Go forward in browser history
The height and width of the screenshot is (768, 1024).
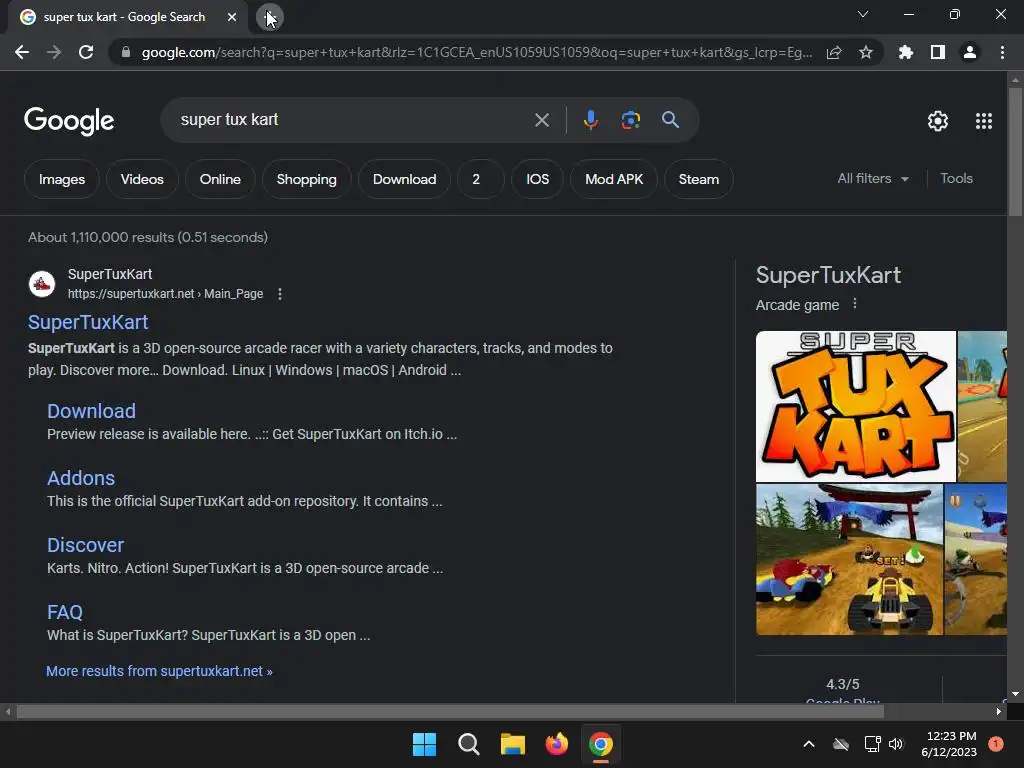(x=54, y=52)
